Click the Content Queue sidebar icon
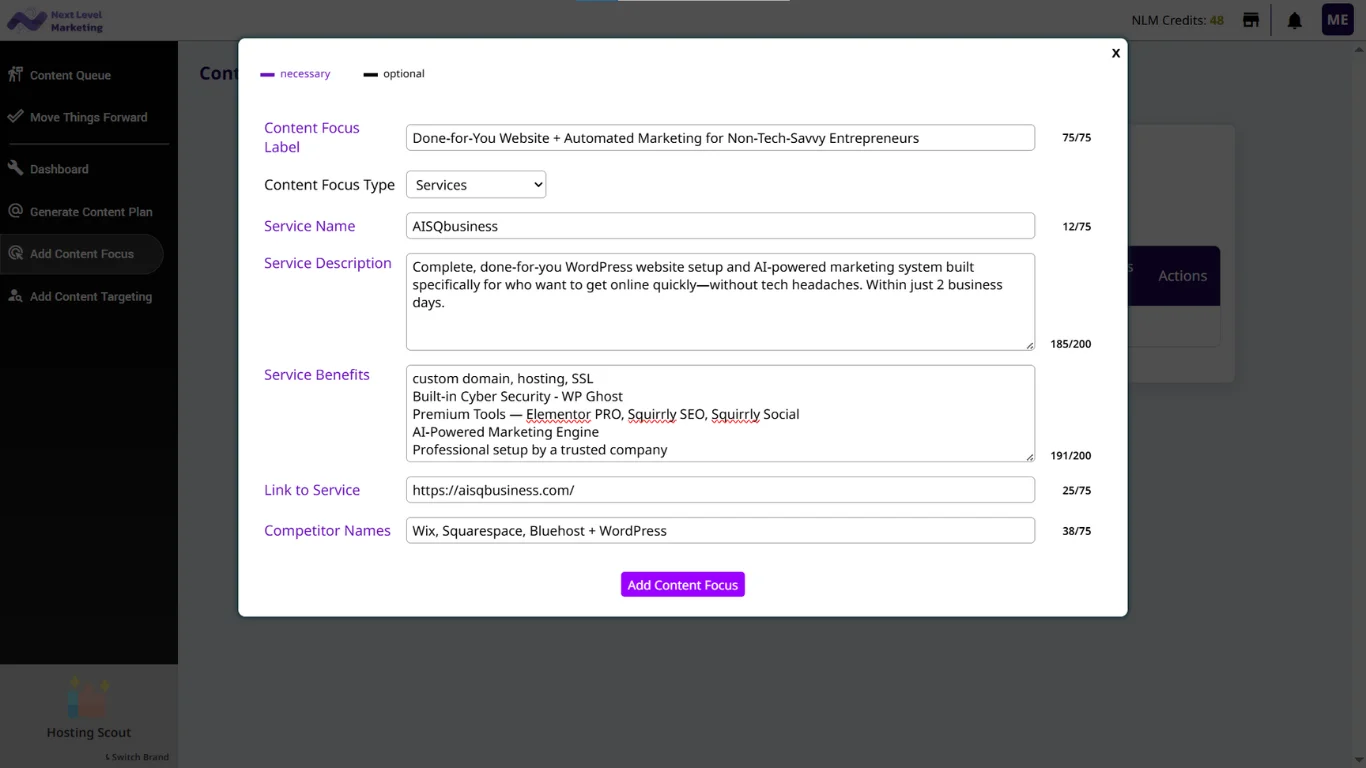The image size is (1366, 768). click(x=15, y=75)
